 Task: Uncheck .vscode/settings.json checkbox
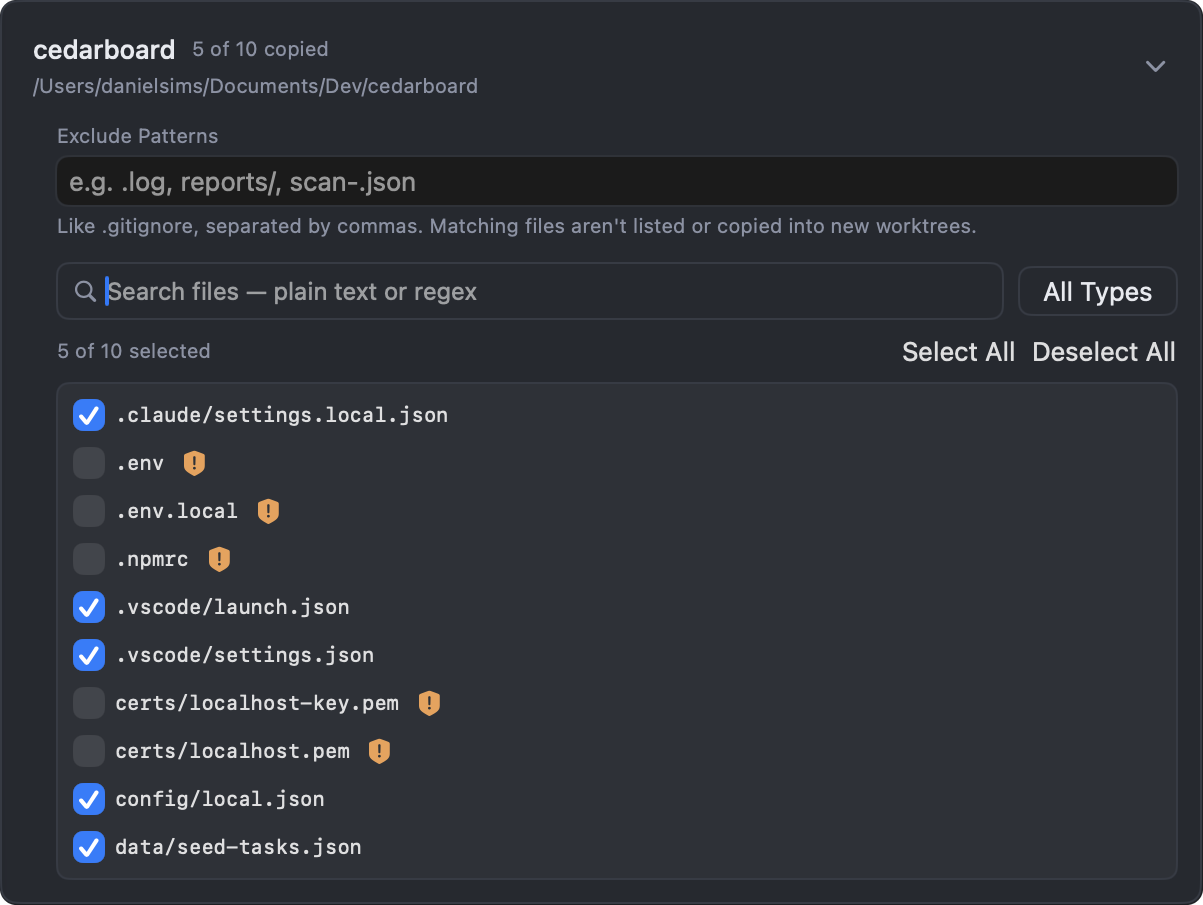coord(89,655)
